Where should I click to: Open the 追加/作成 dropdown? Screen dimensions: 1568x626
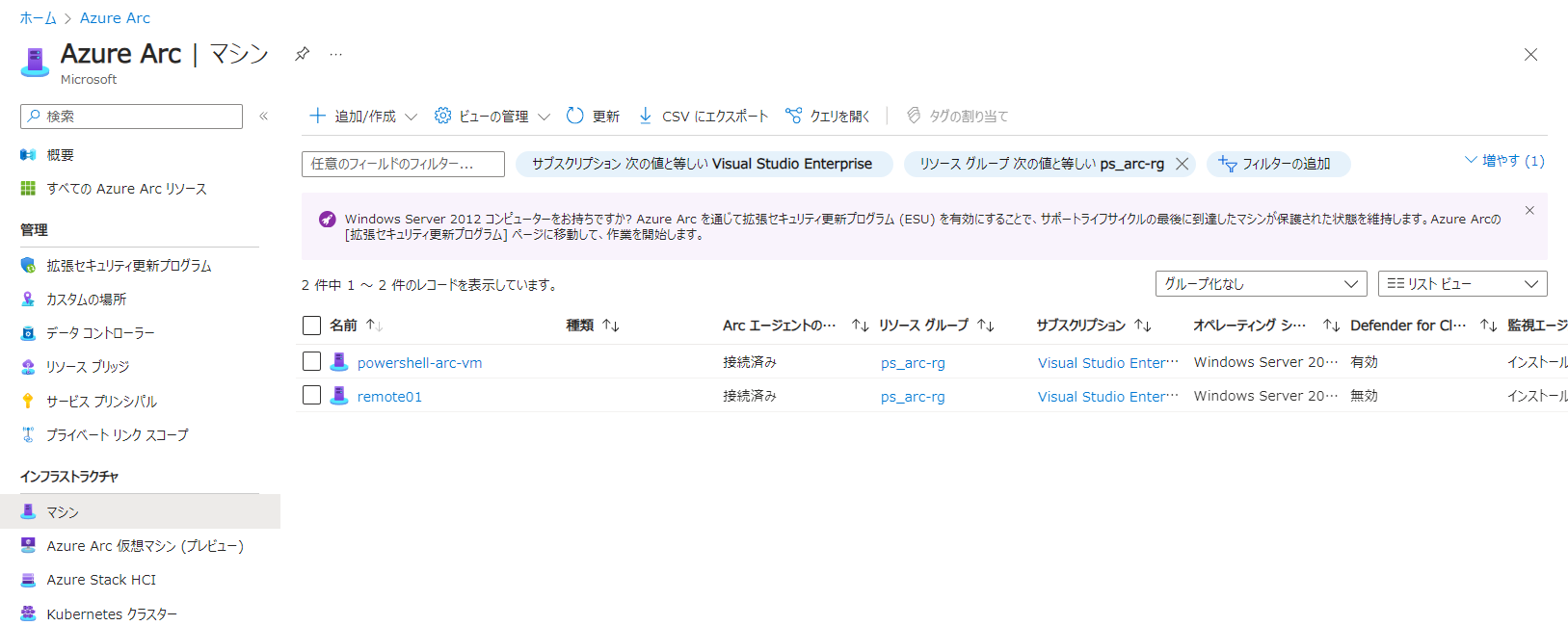[363, 117]
